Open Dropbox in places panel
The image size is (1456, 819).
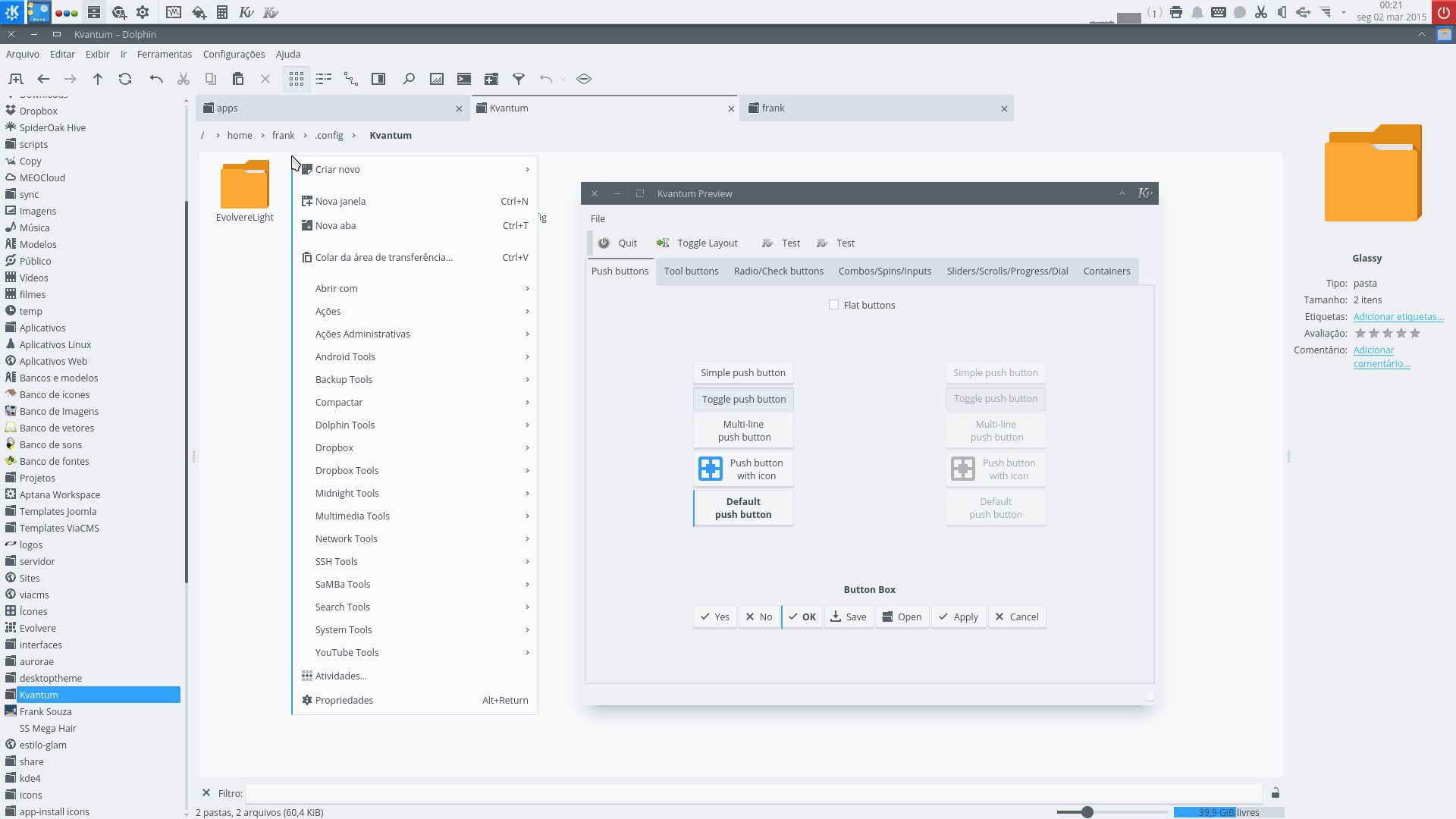tap(38, 111)
